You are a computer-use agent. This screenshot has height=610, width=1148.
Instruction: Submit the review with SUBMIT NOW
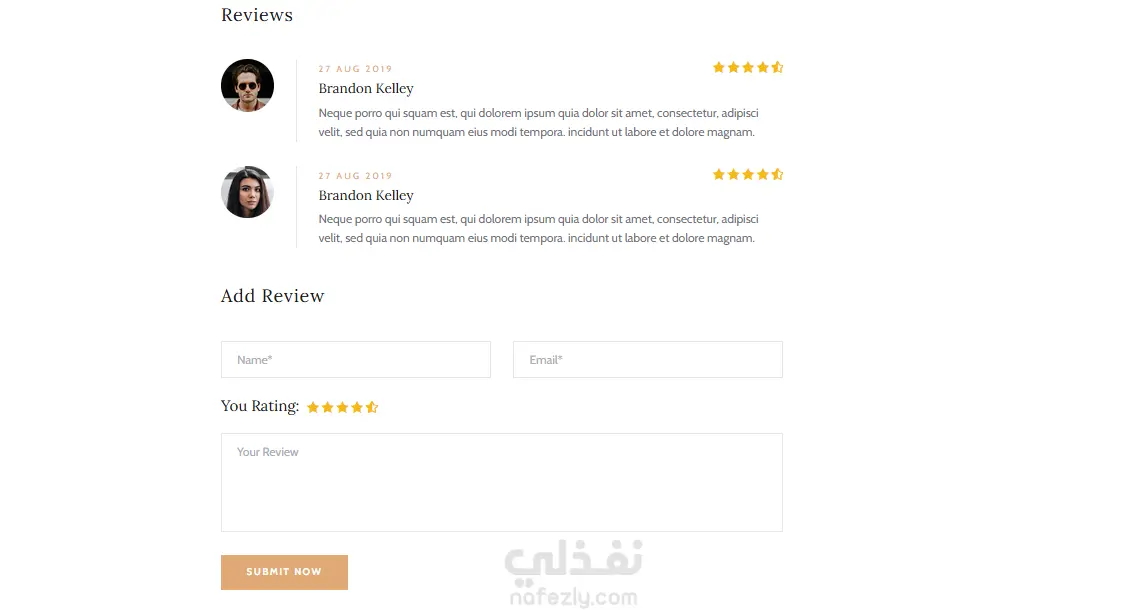284,572
